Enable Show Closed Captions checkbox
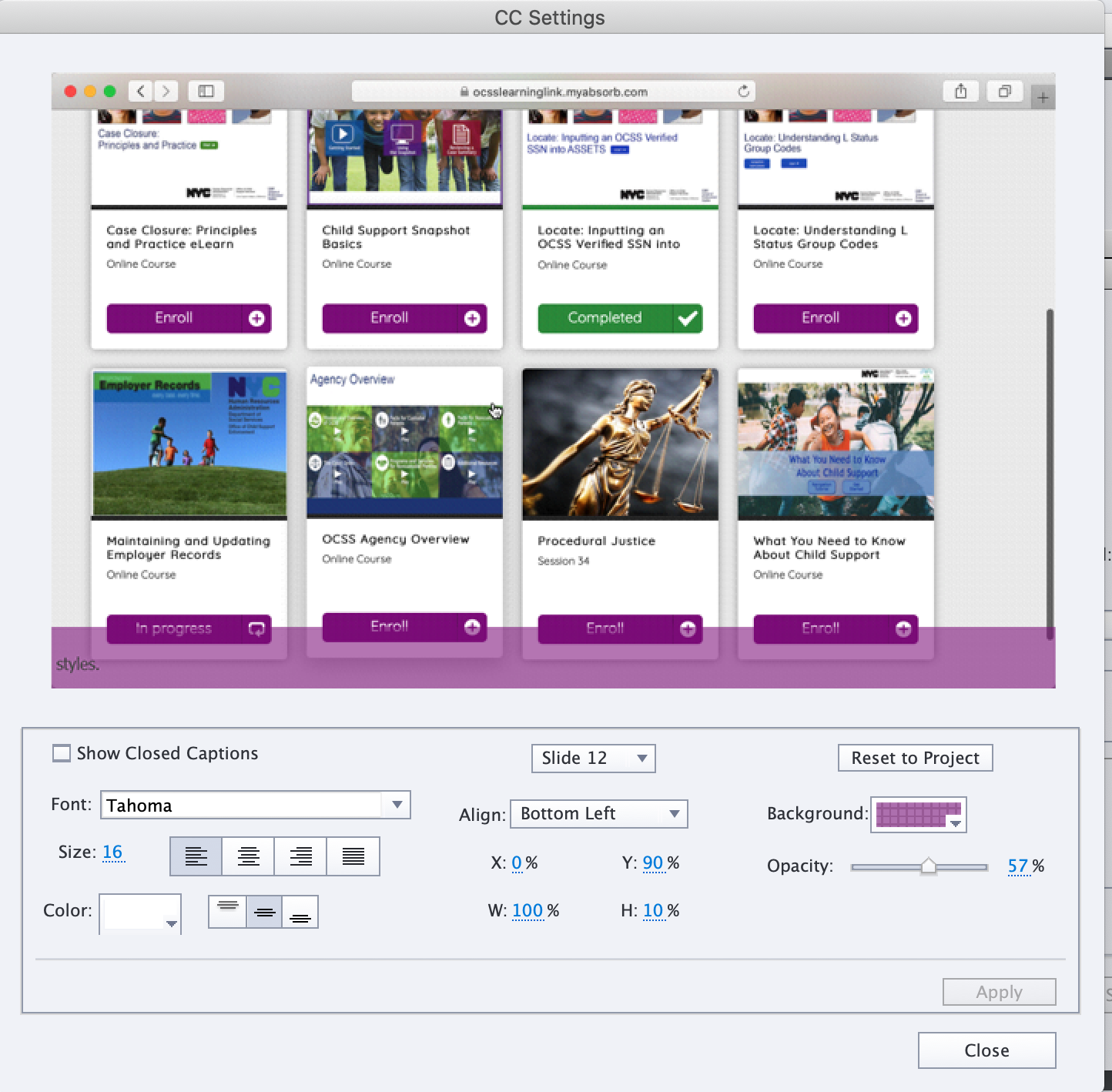Image resolution: width=1112 pixels, height=1092 pixels. 62,753
